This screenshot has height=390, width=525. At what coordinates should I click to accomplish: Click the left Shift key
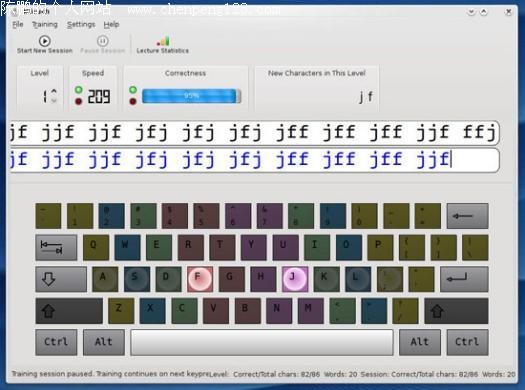coord(69,311)
